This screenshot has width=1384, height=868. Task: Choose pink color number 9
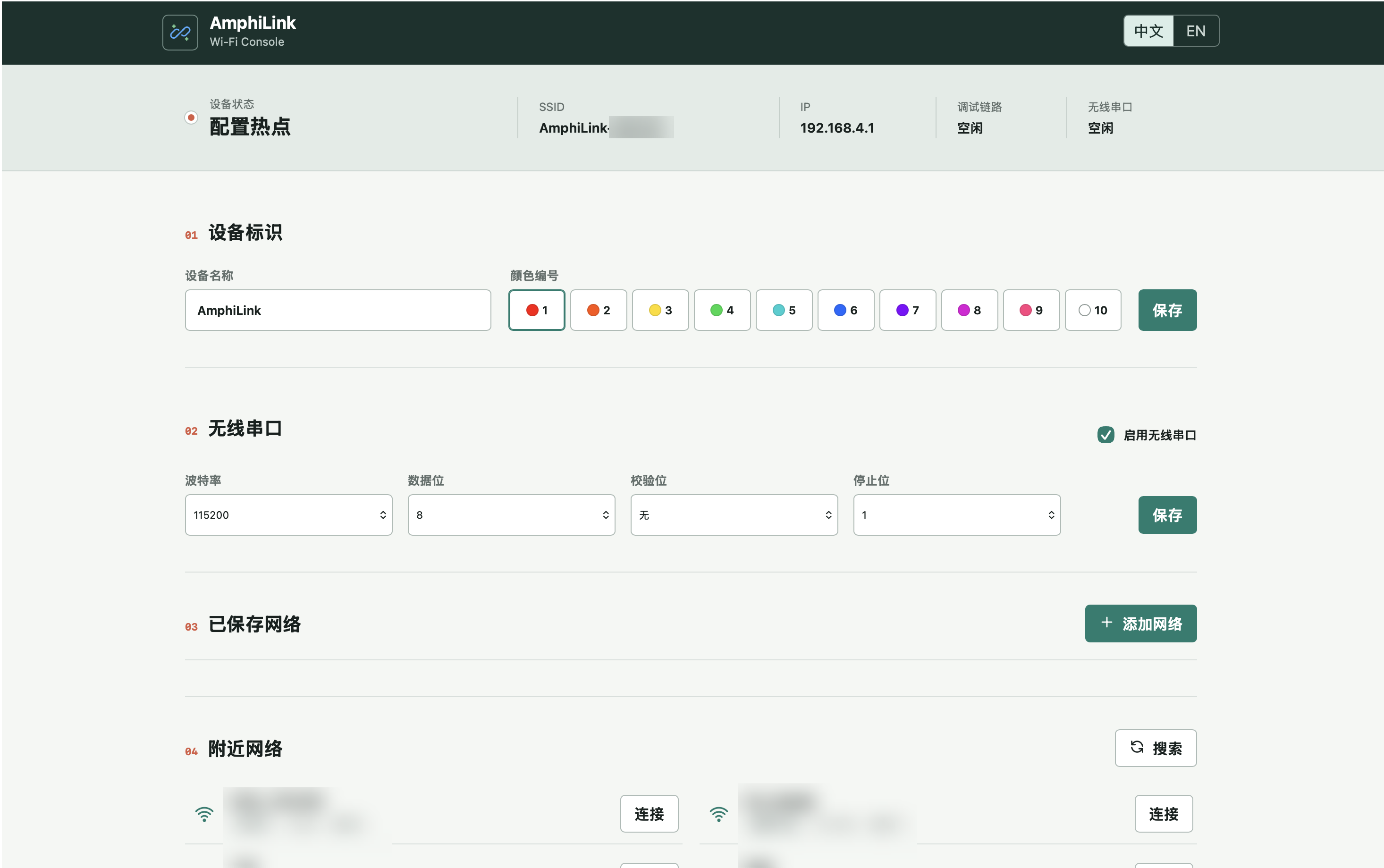pyautogui.click(x=1031, y=310)
